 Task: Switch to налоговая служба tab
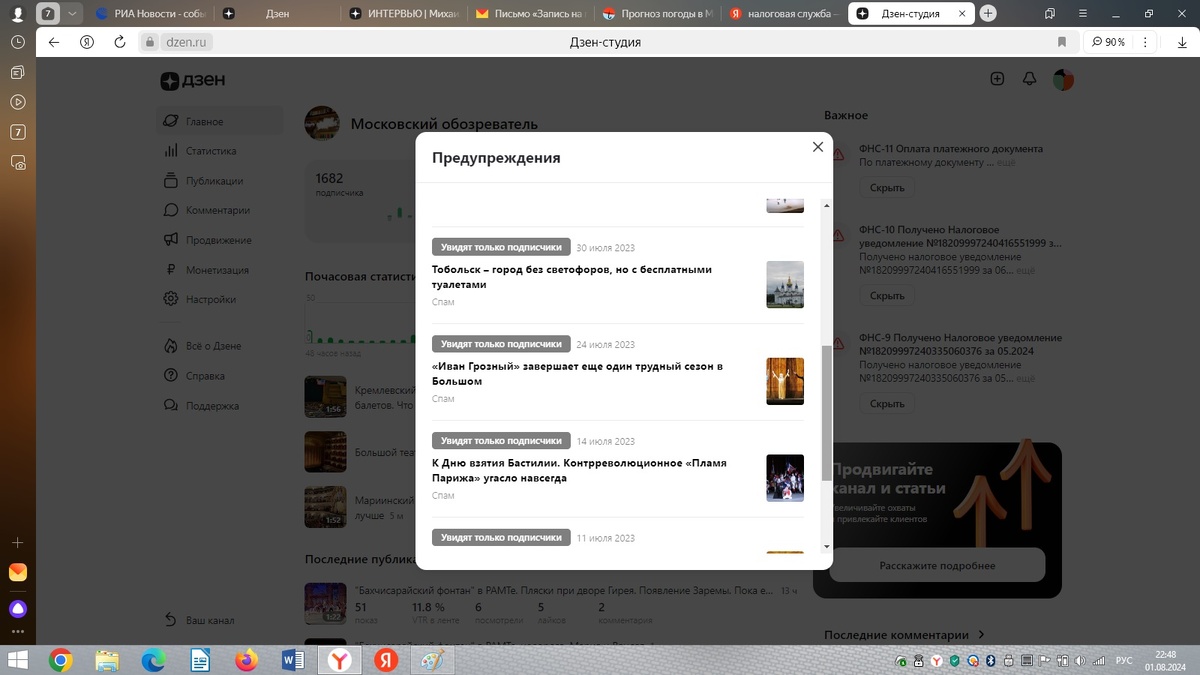[784, 14]
